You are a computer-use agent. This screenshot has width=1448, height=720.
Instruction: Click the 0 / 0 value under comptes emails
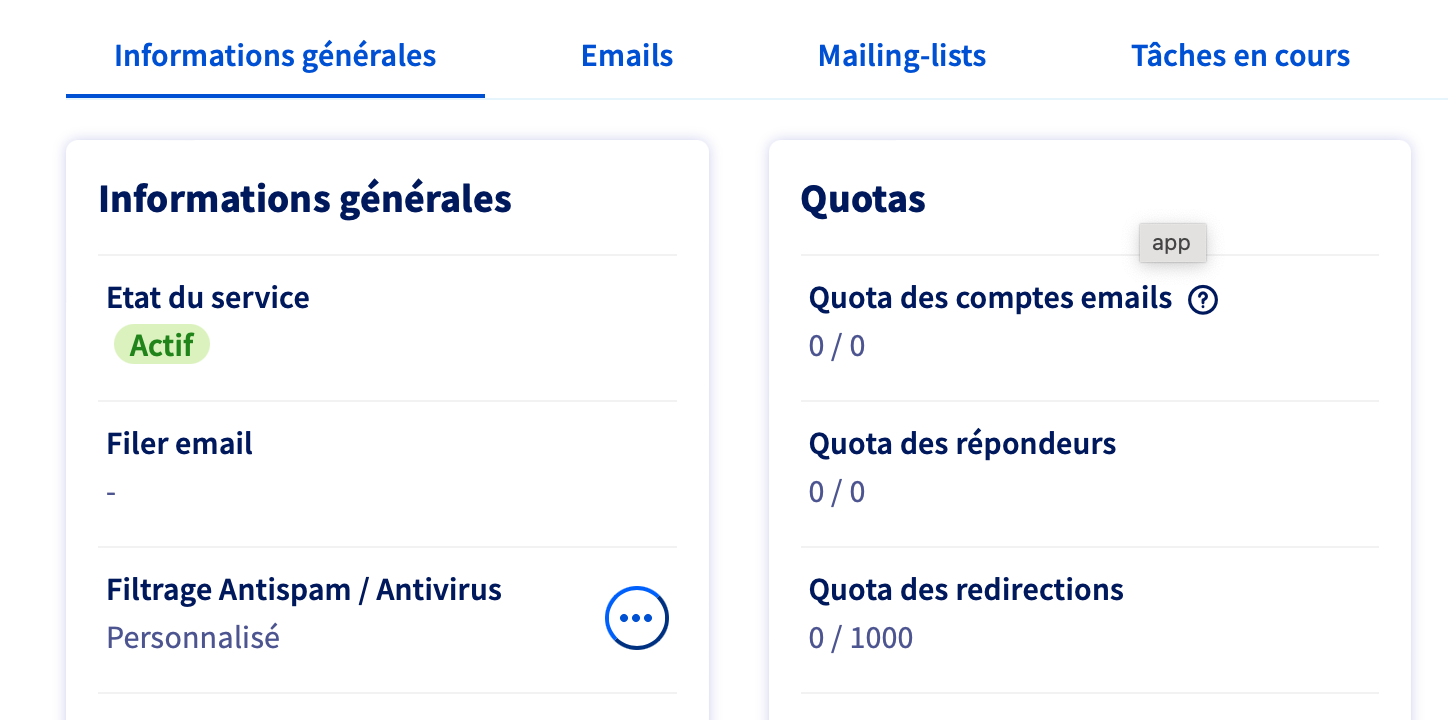837,346
